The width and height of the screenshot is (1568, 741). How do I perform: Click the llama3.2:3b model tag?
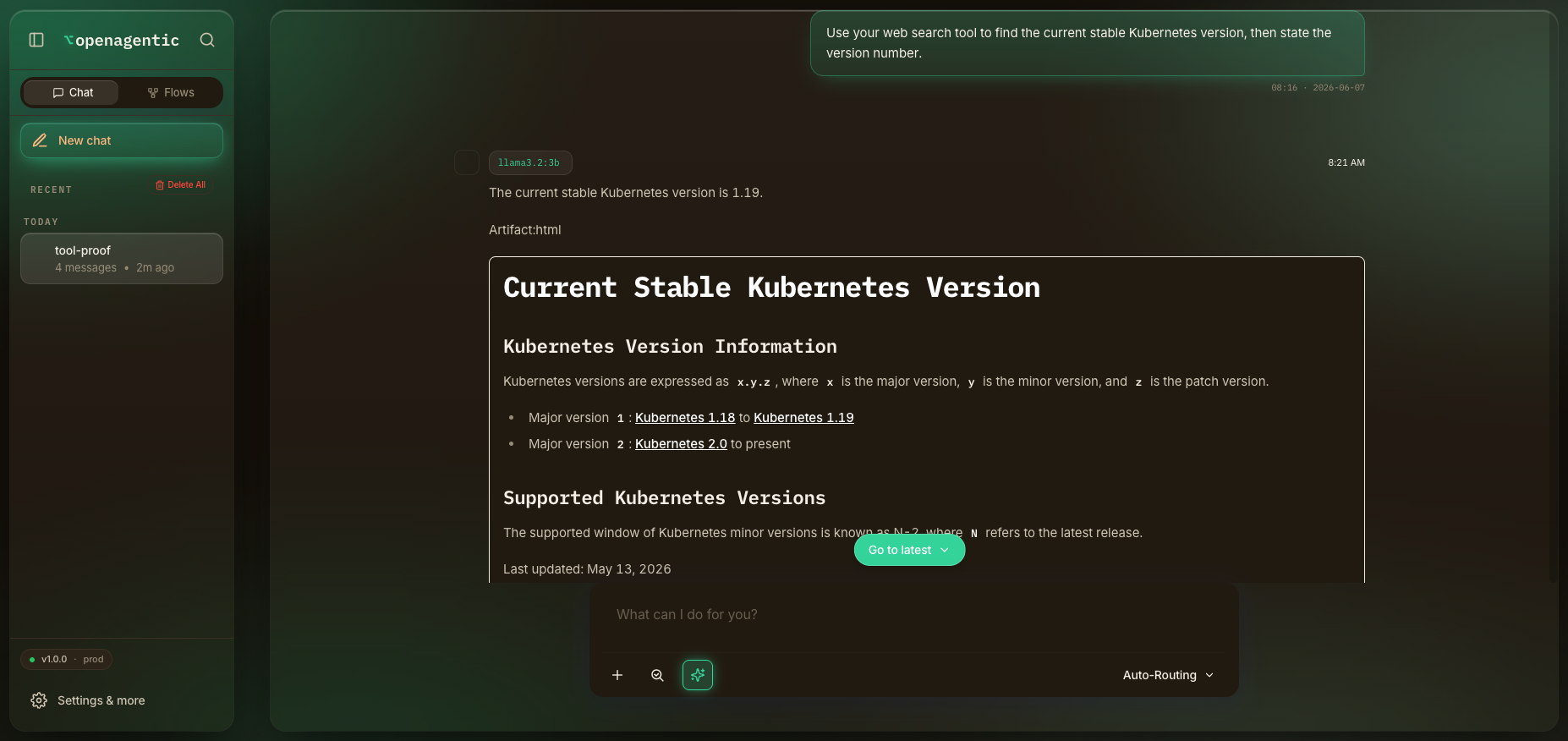(530, 162)
